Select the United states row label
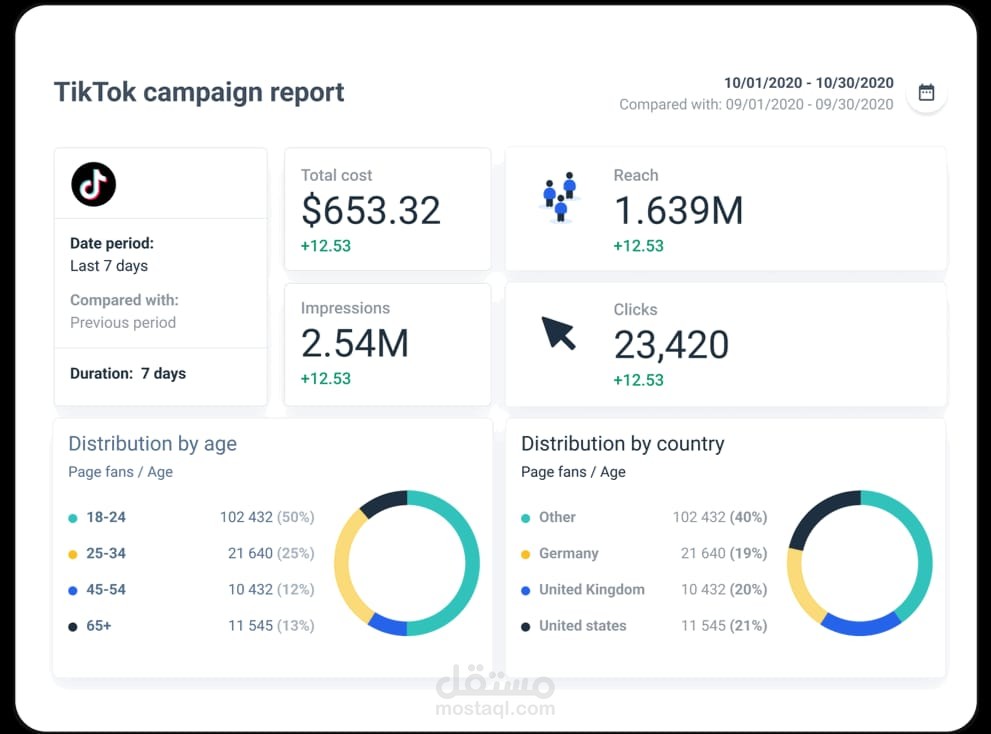Screen dimensions: 991x734 pyautogui.click(x=582, y=626)
